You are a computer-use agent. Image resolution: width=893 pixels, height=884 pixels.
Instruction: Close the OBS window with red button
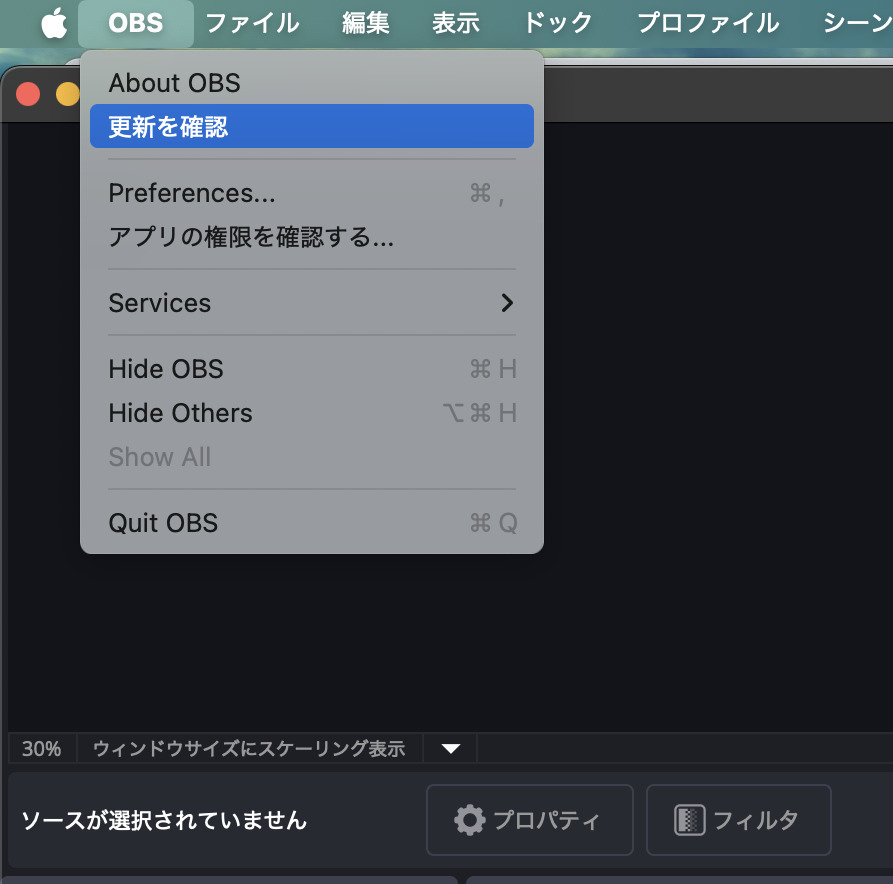tap(28, 95)
